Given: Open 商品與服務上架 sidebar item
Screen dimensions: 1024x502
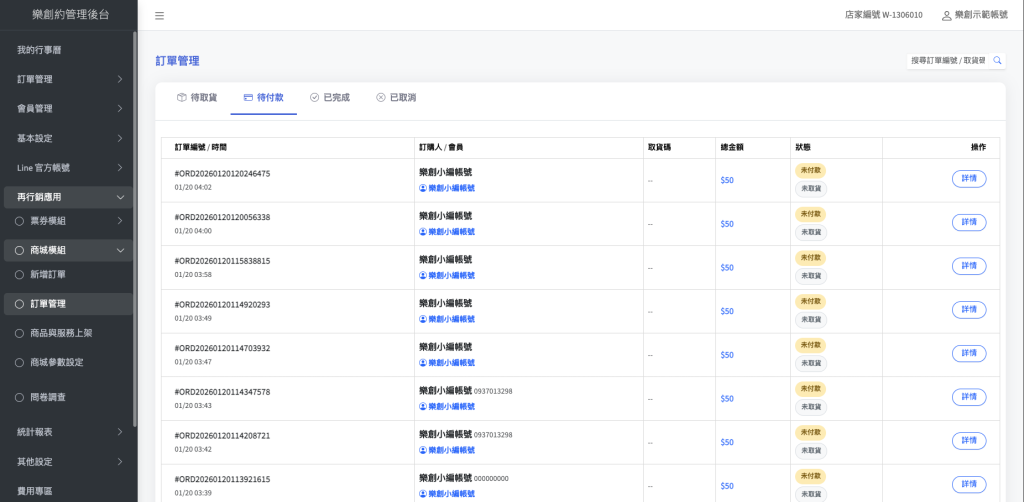Looking at the screenshot, I should point(61,333).
